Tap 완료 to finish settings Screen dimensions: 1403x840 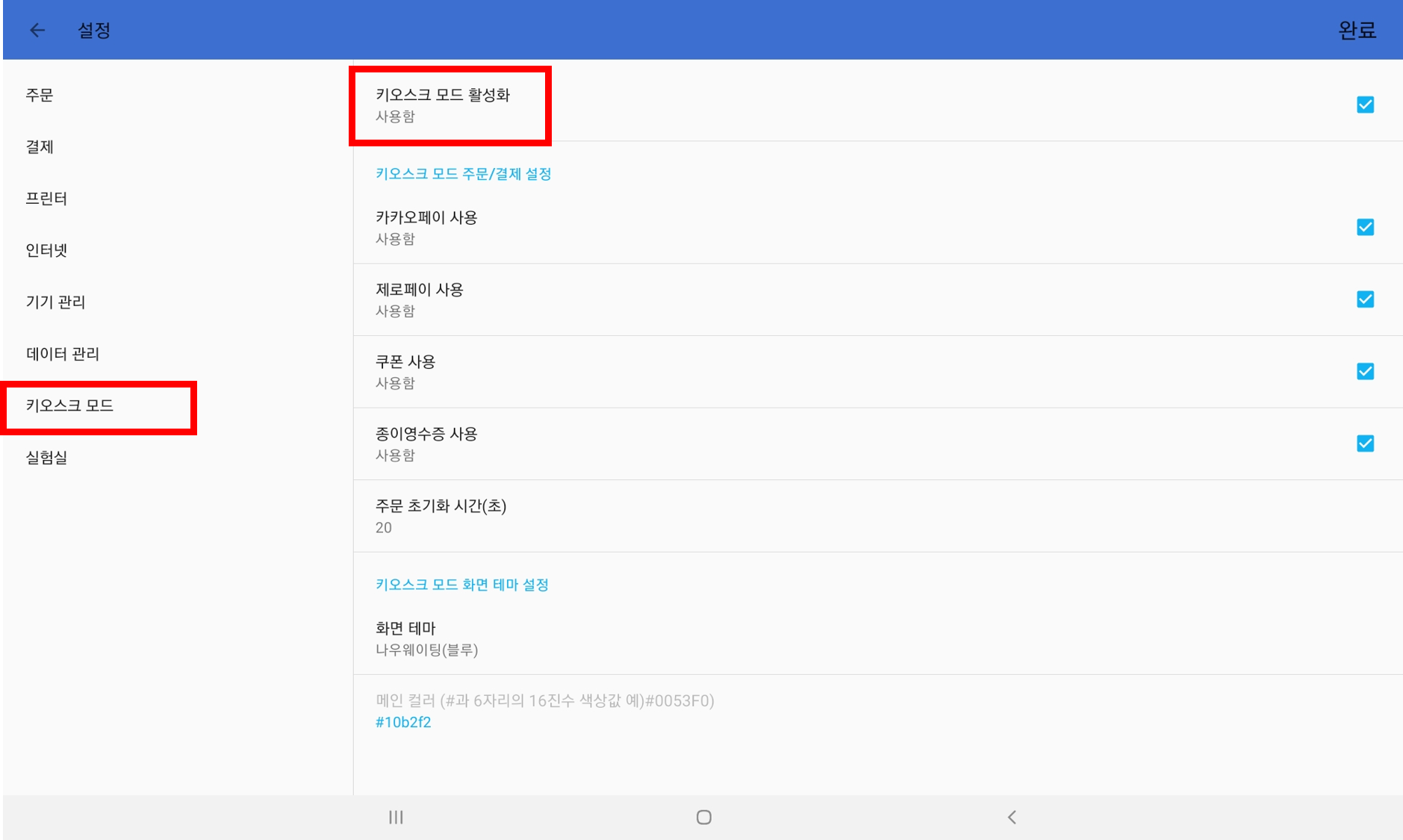(x=1357, y=30)
